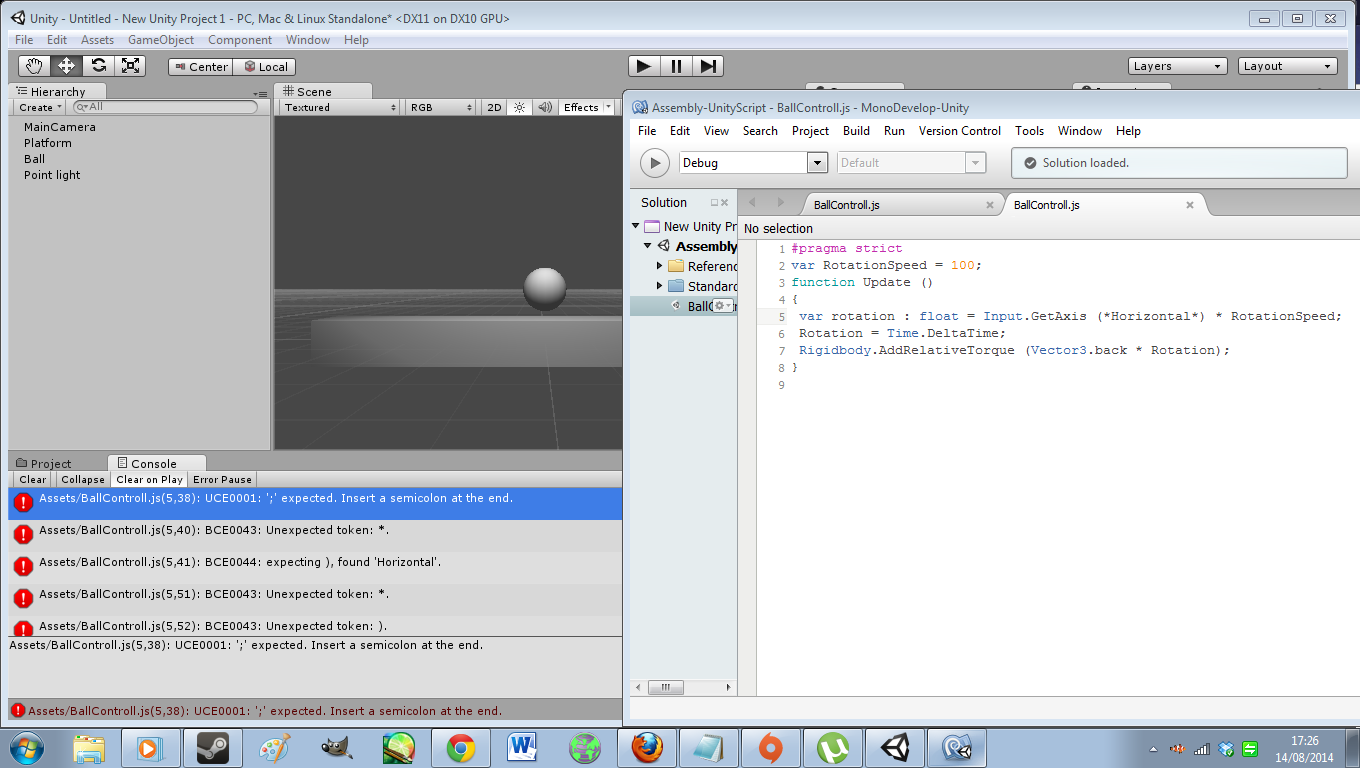The width and height of the screenshot is (1360, 768).
Task: Open the arrow dropdown beside Effects
Action: click(608, 107)
